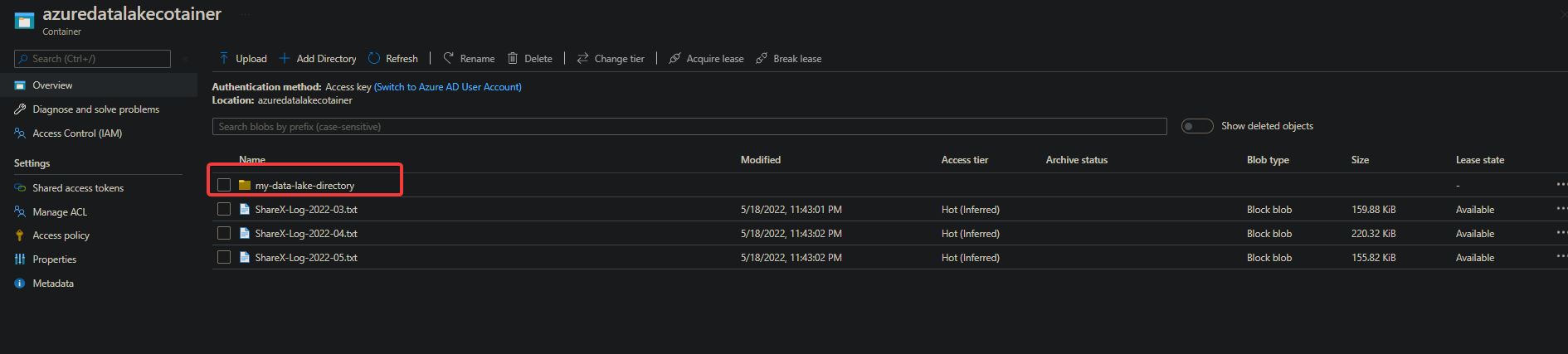Click the Break lease icon
The width and height of the screenshot is (1568, 354).
point(762,58)
